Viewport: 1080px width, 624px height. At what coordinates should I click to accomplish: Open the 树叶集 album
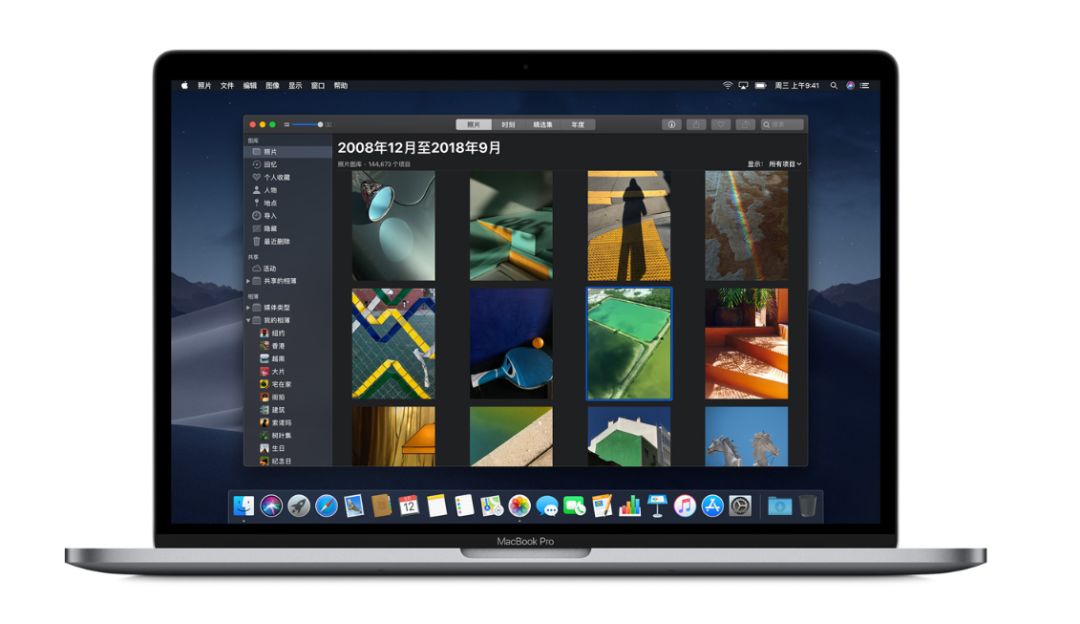(x=276, y=435)
